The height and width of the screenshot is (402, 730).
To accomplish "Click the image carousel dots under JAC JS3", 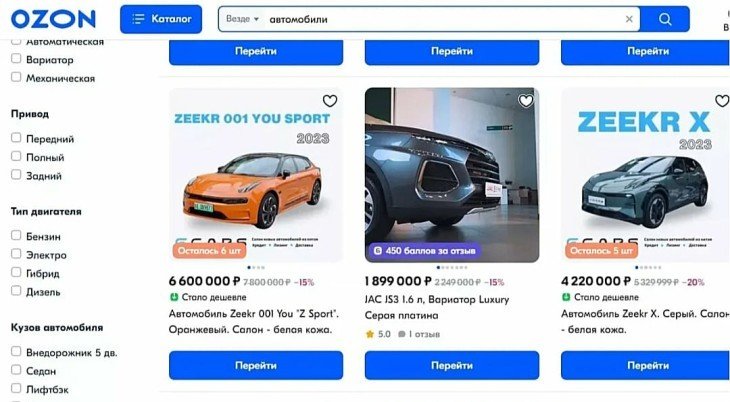I will [x=452, y=267].
